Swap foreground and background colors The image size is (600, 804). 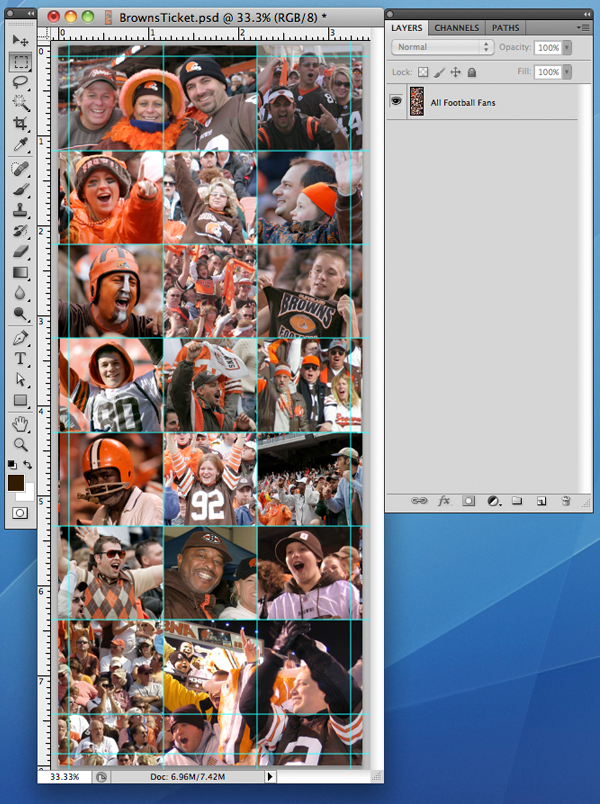click(28, 465)
